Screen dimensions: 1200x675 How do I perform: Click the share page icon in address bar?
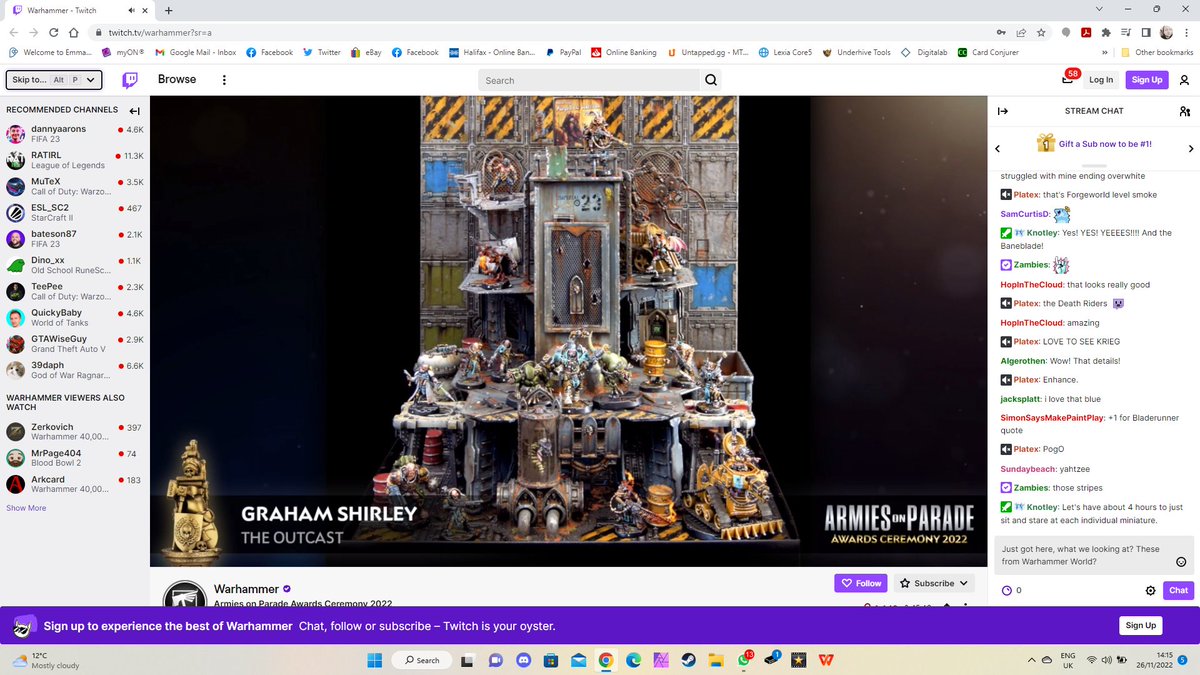pyautogui.click(x=1020, y=32)
